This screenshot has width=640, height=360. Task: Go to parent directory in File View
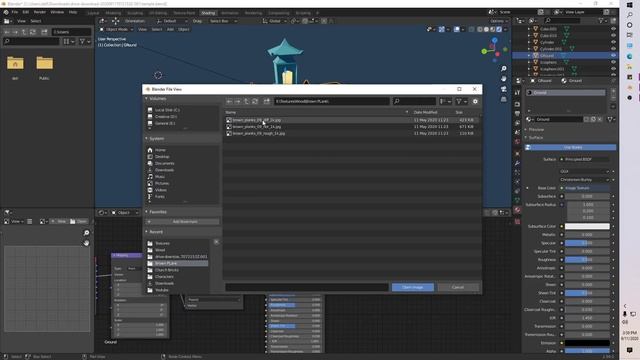[x=246, y=101]
